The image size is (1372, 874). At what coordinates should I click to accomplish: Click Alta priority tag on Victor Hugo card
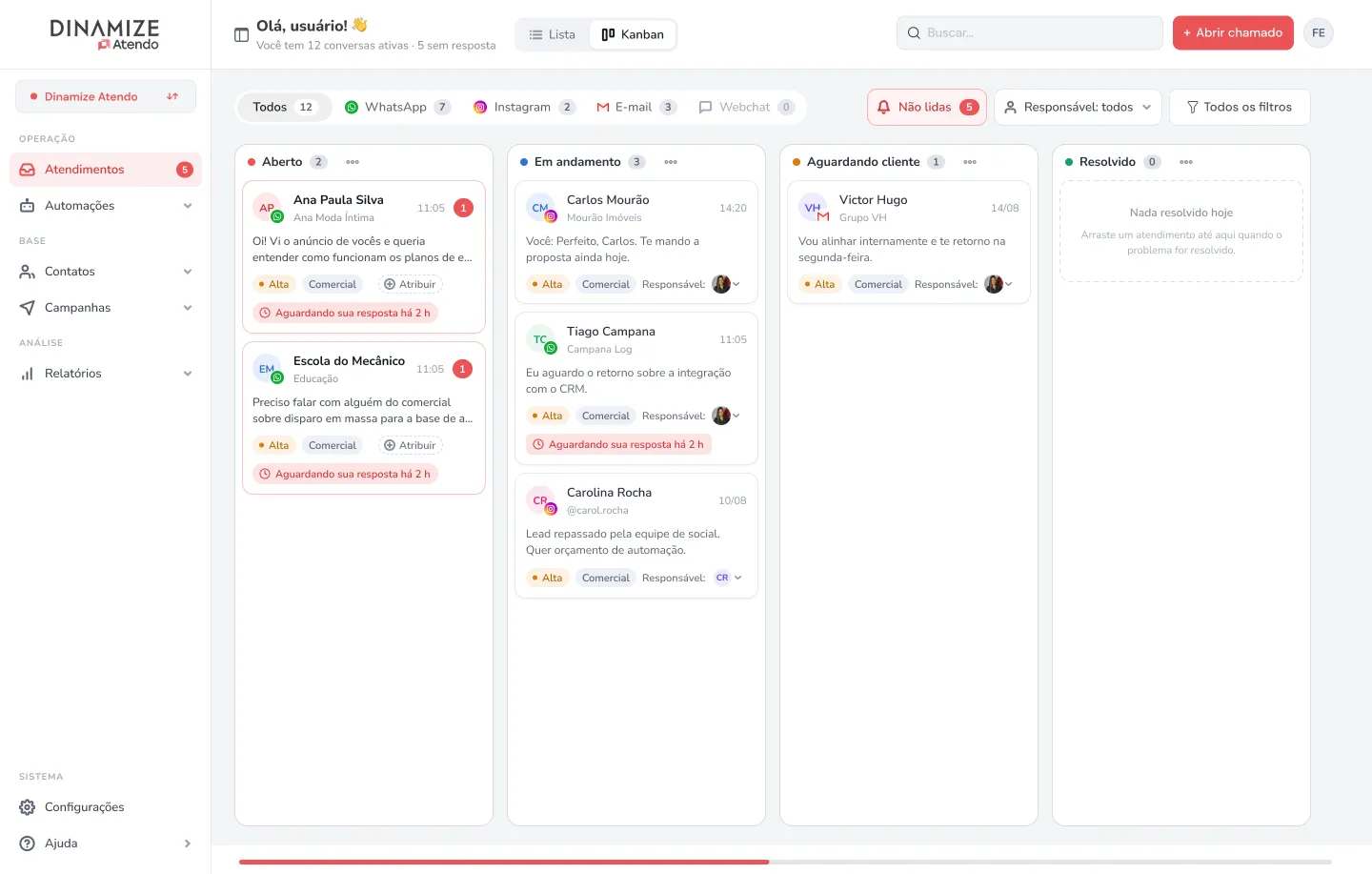click(x=820, y=284)
